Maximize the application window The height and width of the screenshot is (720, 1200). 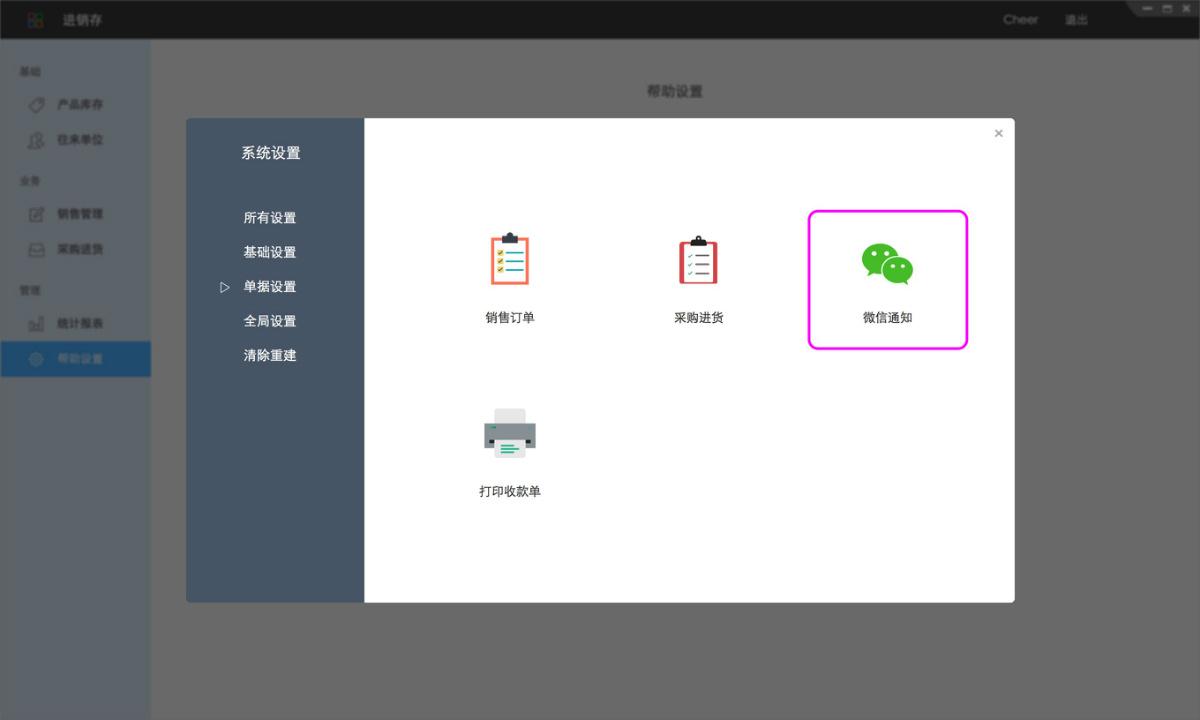pos(1167,8)
